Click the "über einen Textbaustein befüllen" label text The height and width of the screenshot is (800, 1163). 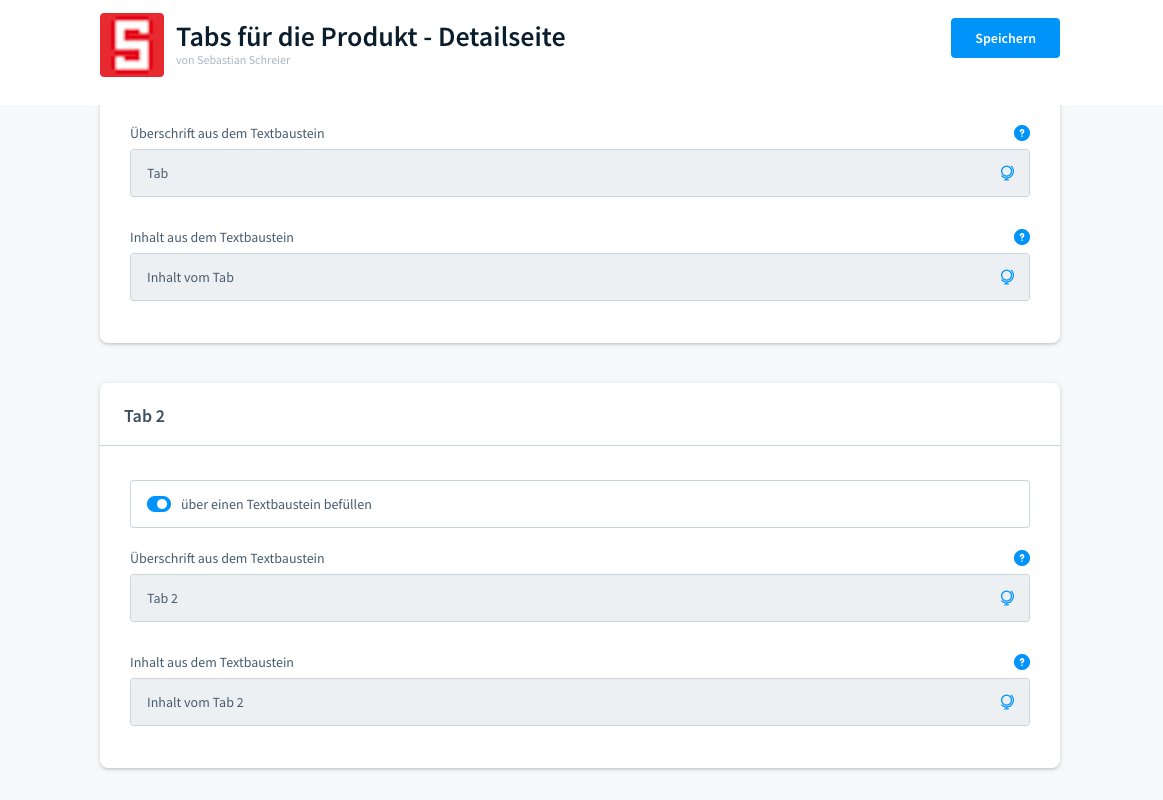tap(276, 505)
